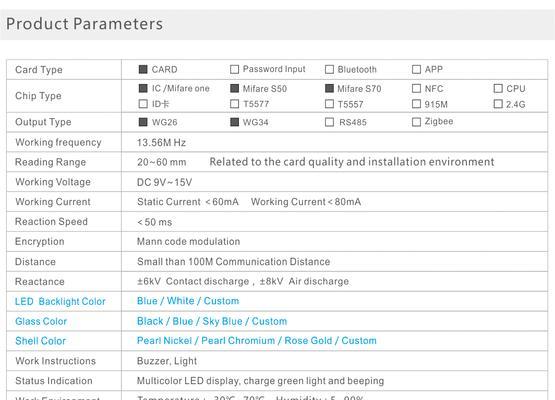Tick the Bluetooth card type box

click(329, 69)
